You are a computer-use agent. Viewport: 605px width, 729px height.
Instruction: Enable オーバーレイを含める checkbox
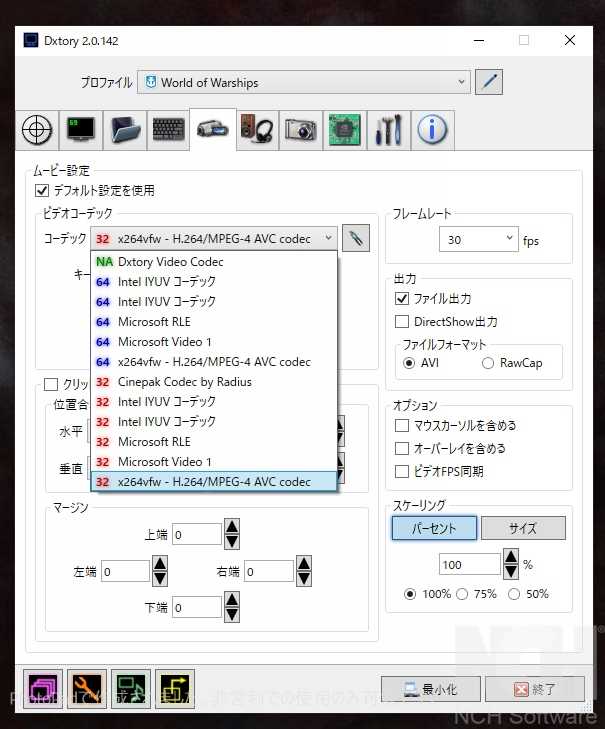402,449
